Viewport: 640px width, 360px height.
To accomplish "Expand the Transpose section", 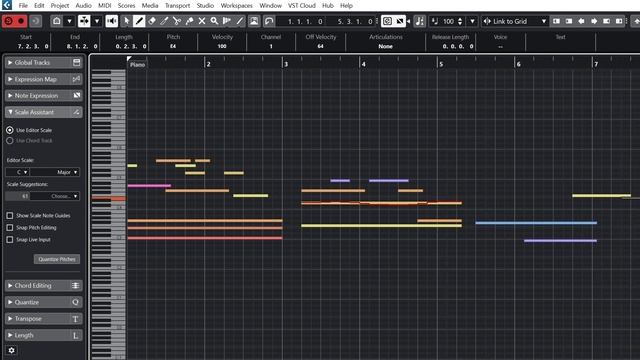I will click(x=10, y=319).
